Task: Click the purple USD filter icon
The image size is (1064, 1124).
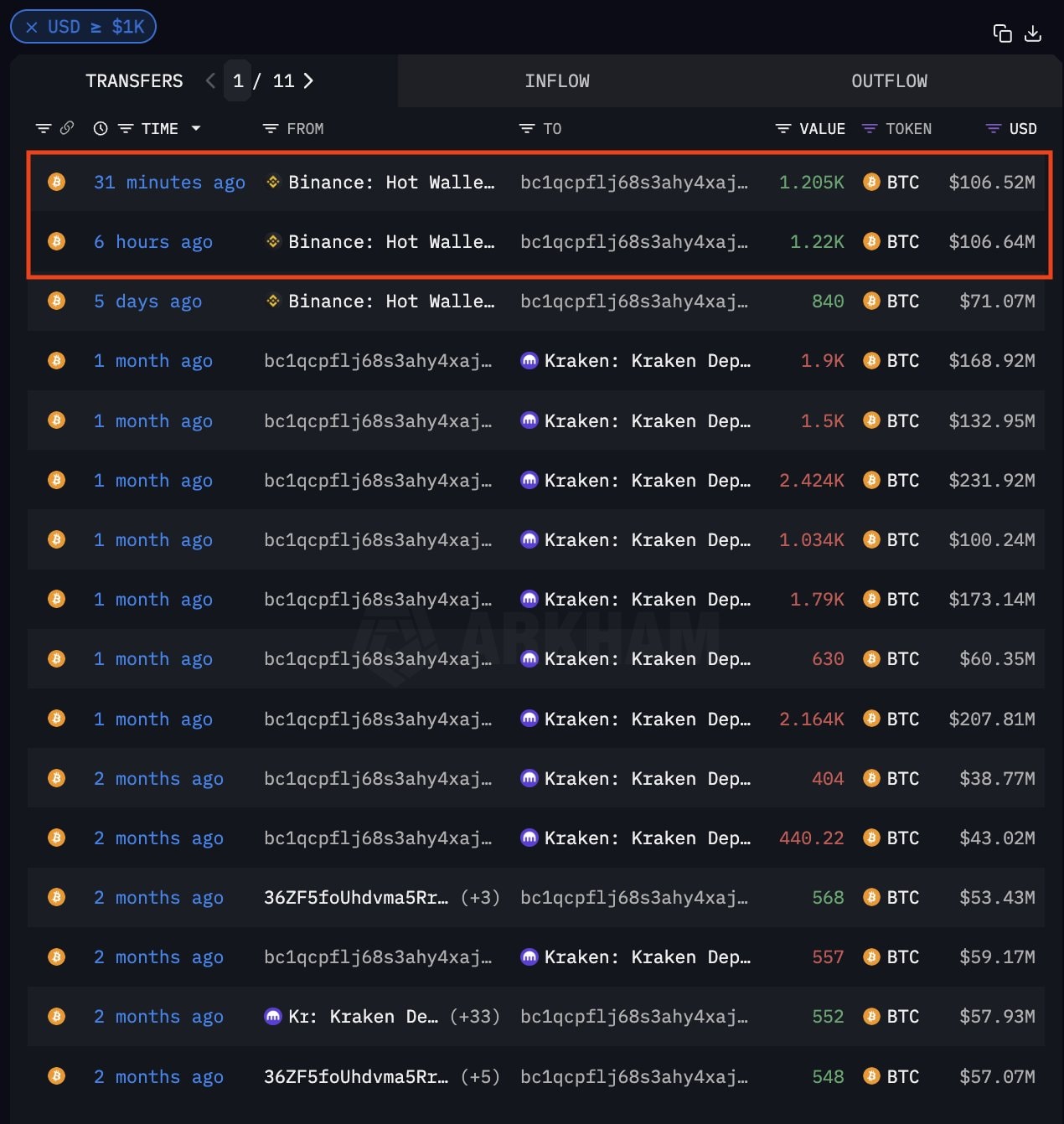Action: (x=994, y=129)
